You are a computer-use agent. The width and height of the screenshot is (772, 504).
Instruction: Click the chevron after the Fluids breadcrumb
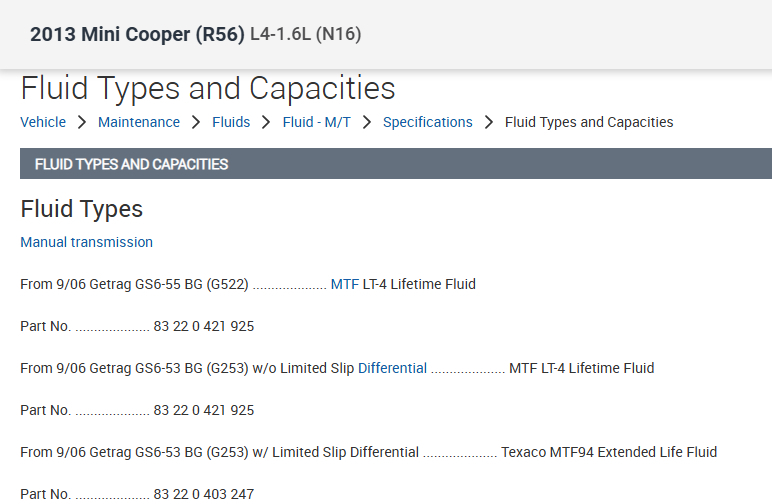pos(266,122)
